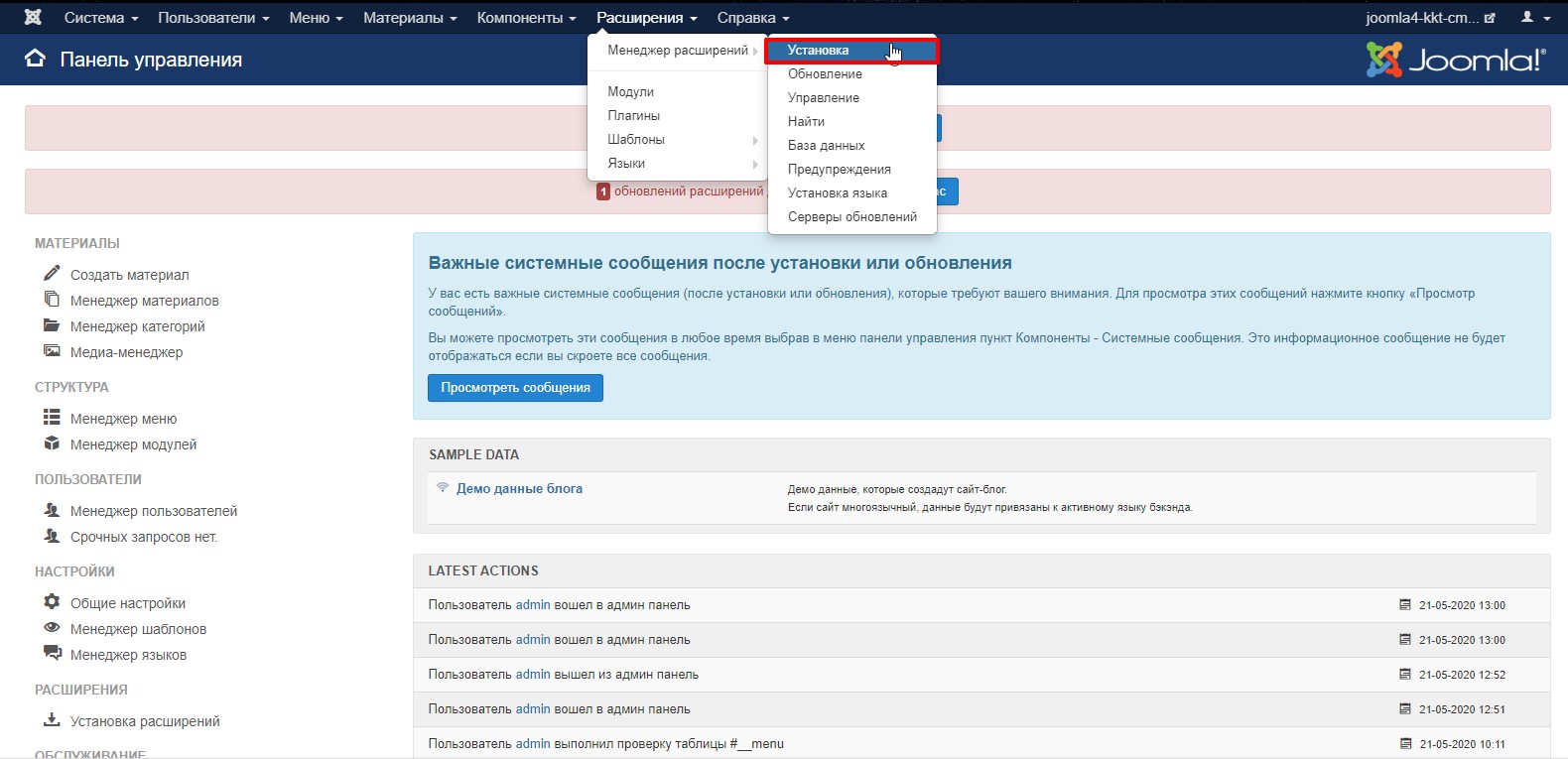Open Менеджер материалов link

point(144,301)
